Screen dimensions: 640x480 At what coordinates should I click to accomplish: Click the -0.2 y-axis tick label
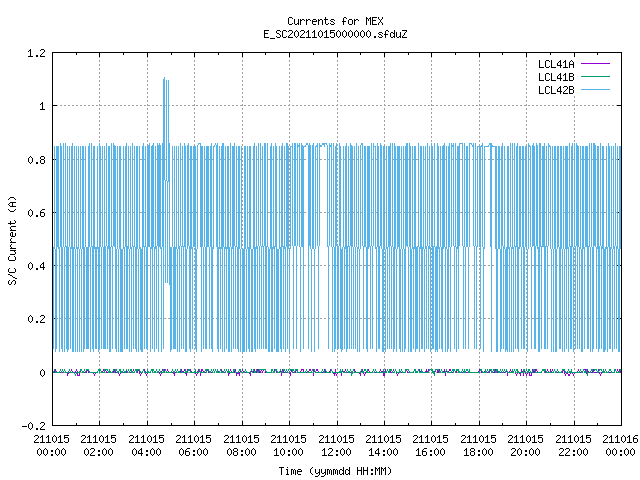33,426
